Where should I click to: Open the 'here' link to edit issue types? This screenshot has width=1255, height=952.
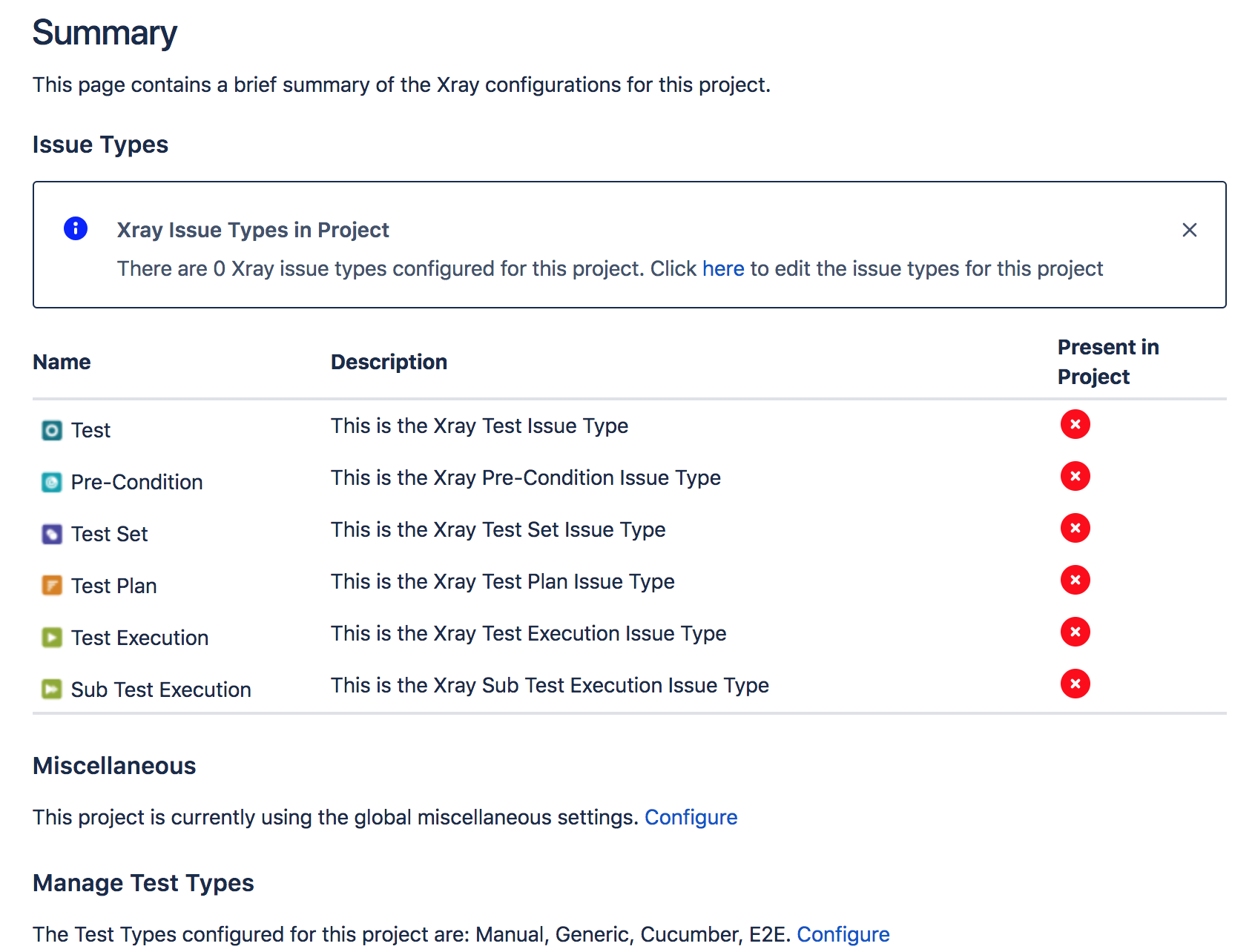coord(723,268)
